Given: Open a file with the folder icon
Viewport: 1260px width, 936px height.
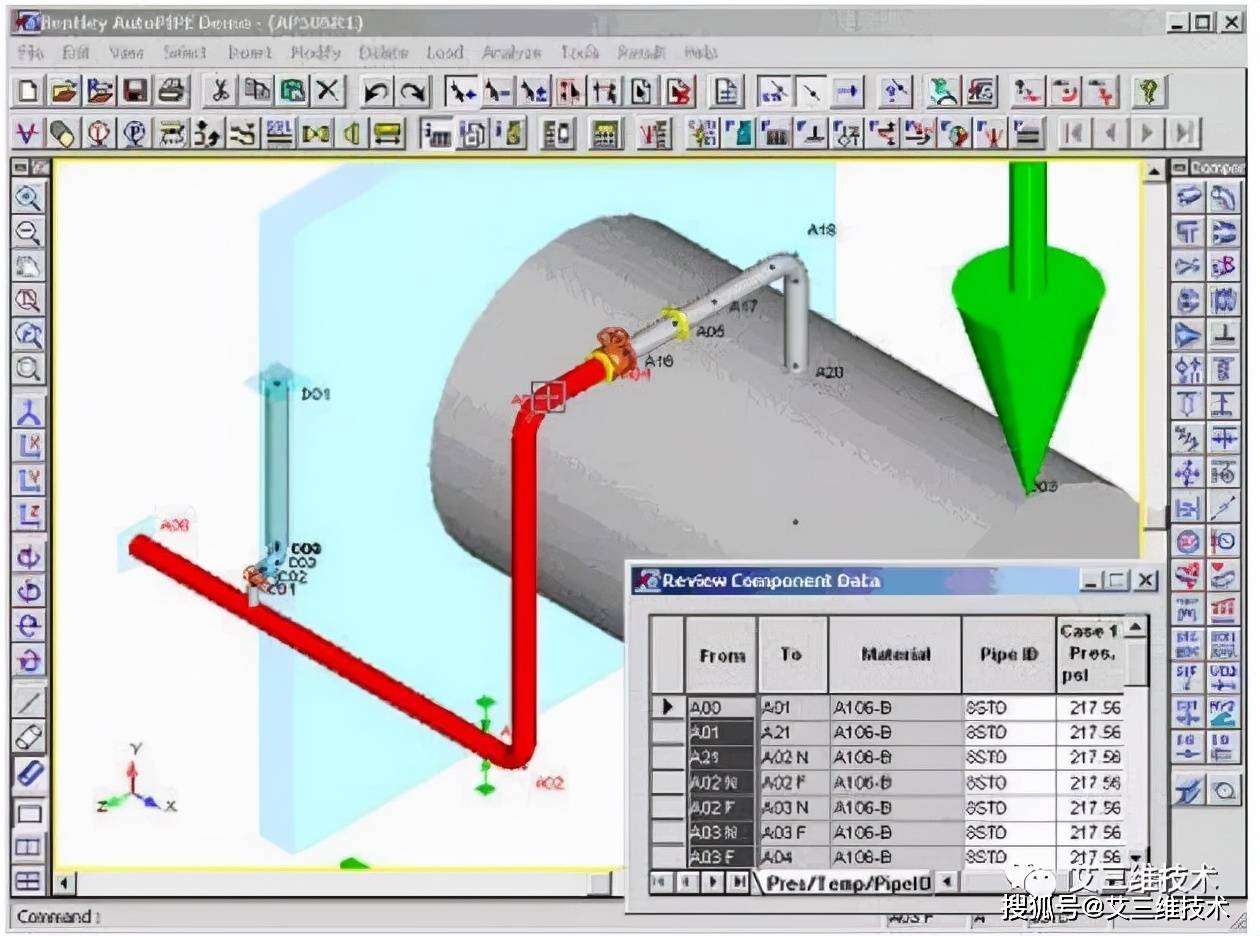Looking at the screenshot, I should pos(64,92).
